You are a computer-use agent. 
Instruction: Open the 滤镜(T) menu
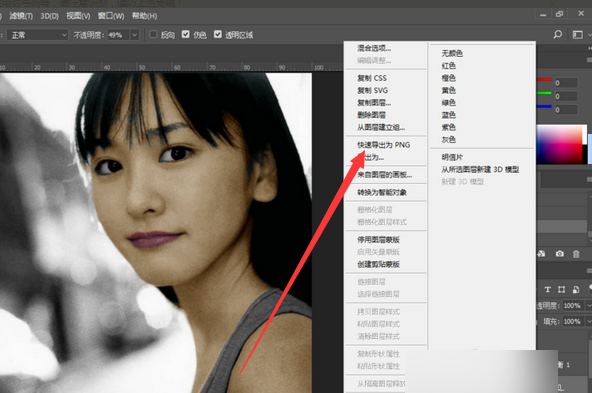21,16
